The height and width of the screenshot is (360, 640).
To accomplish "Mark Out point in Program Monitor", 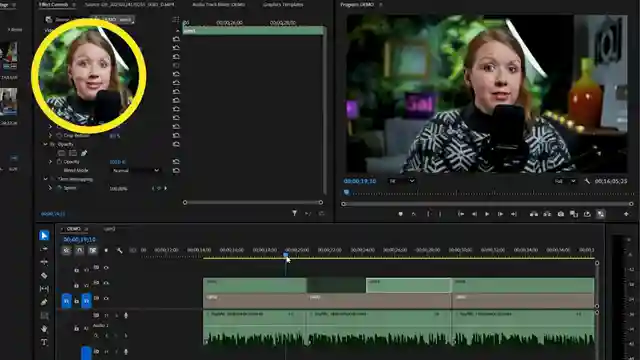I will coord(440,214).
